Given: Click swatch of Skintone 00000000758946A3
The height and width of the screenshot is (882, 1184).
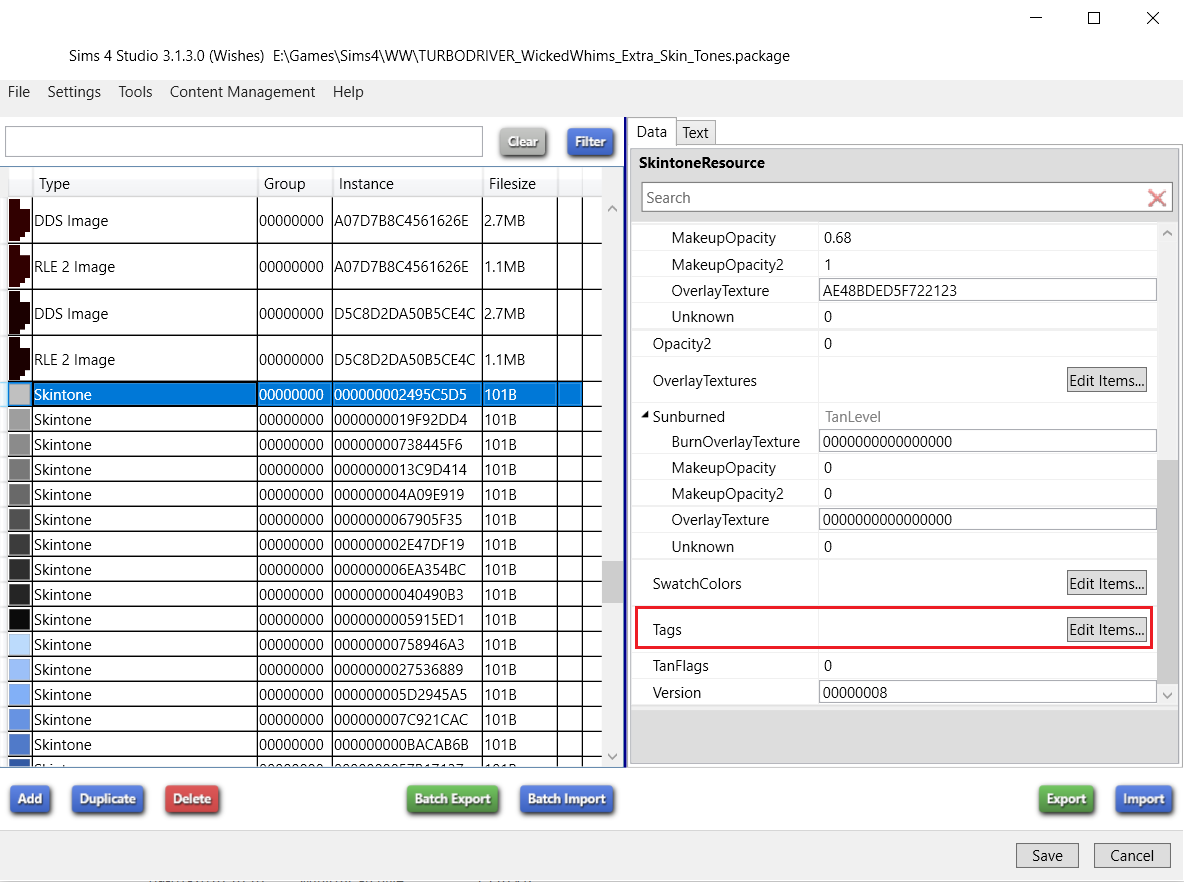Looking at the screenshot, I should [x=20, y=644].
